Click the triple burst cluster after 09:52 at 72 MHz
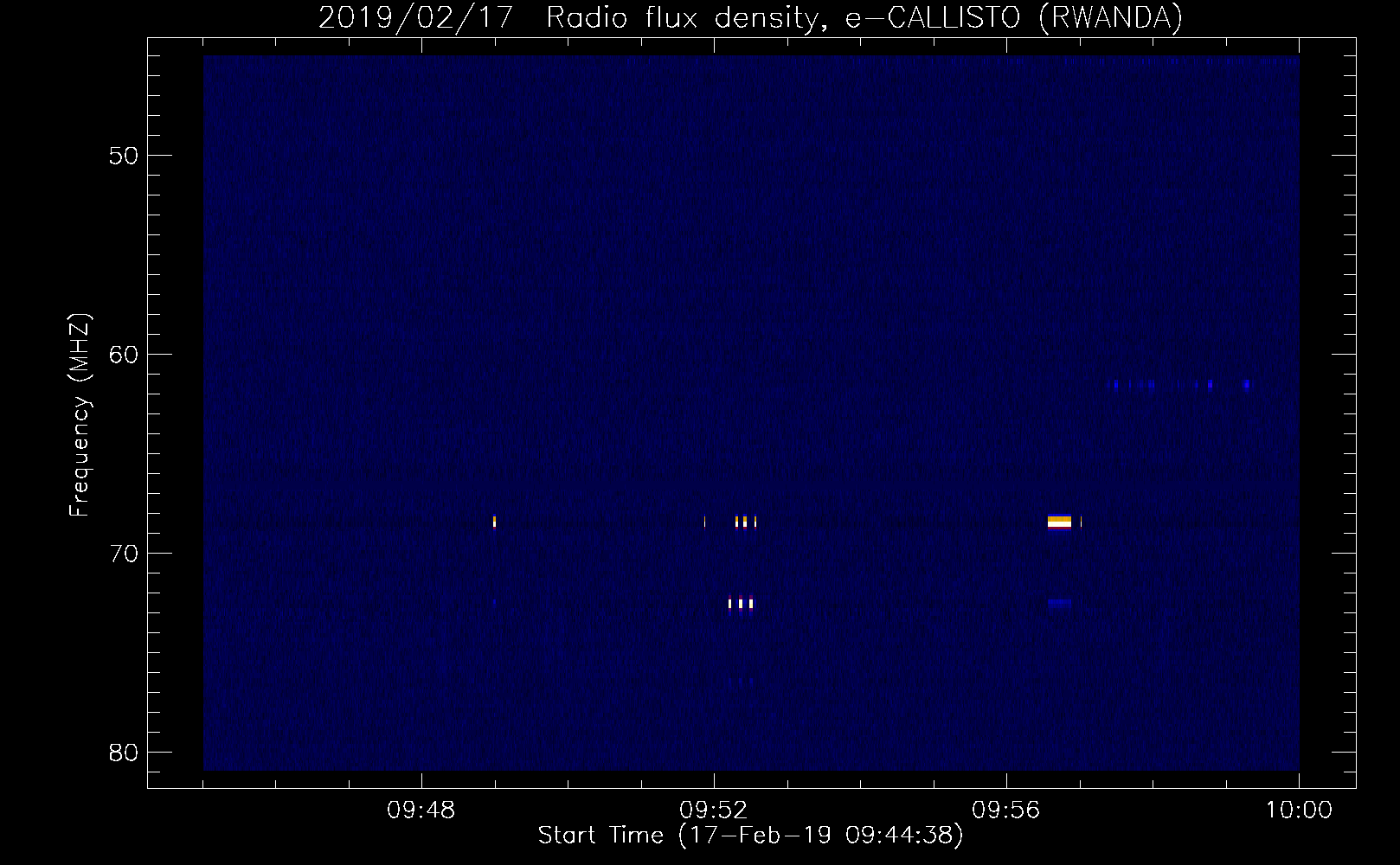Screen dimensions: 1400x865 [741, 603]
